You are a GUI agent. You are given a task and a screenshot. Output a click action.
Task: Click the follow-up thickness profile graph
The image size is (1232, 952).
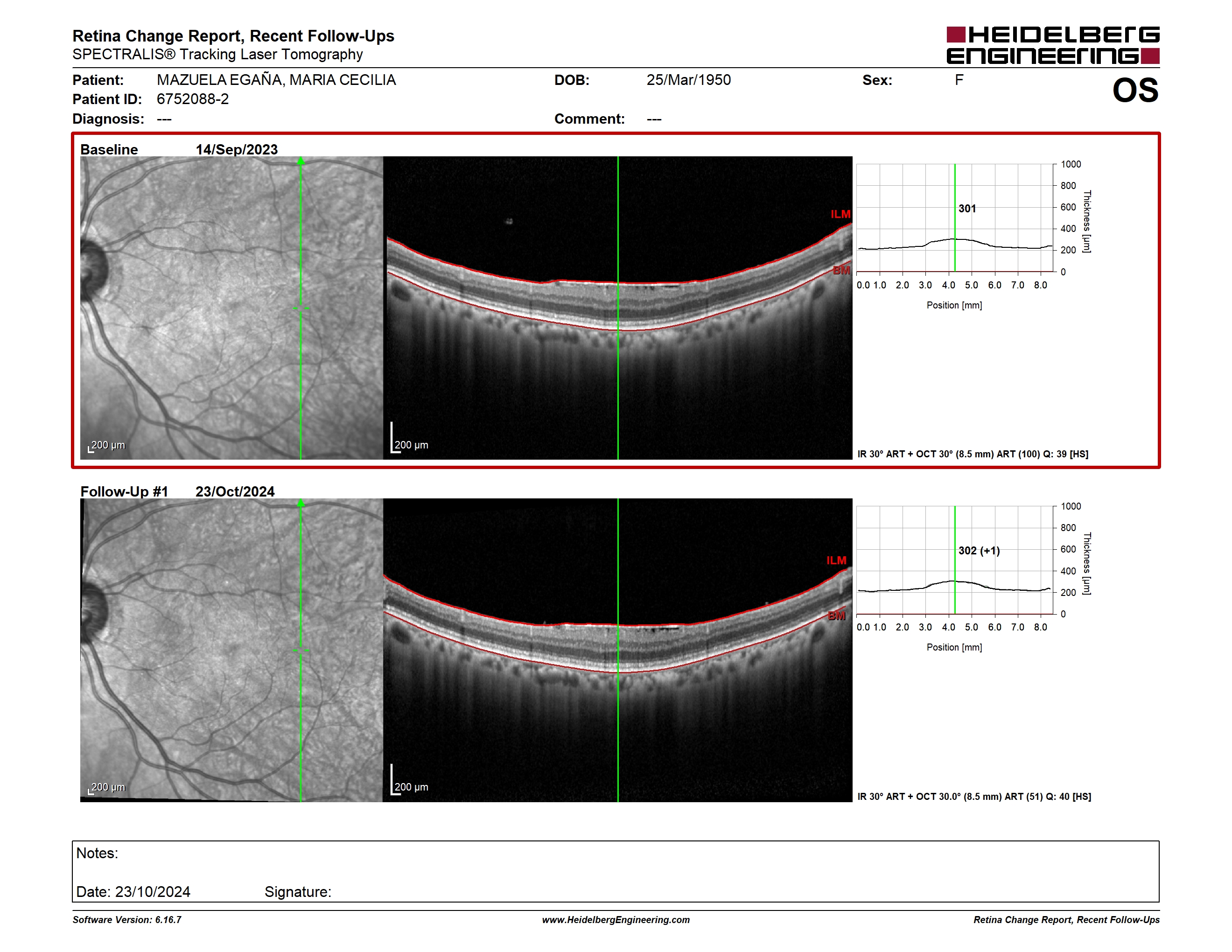point(954,560)
